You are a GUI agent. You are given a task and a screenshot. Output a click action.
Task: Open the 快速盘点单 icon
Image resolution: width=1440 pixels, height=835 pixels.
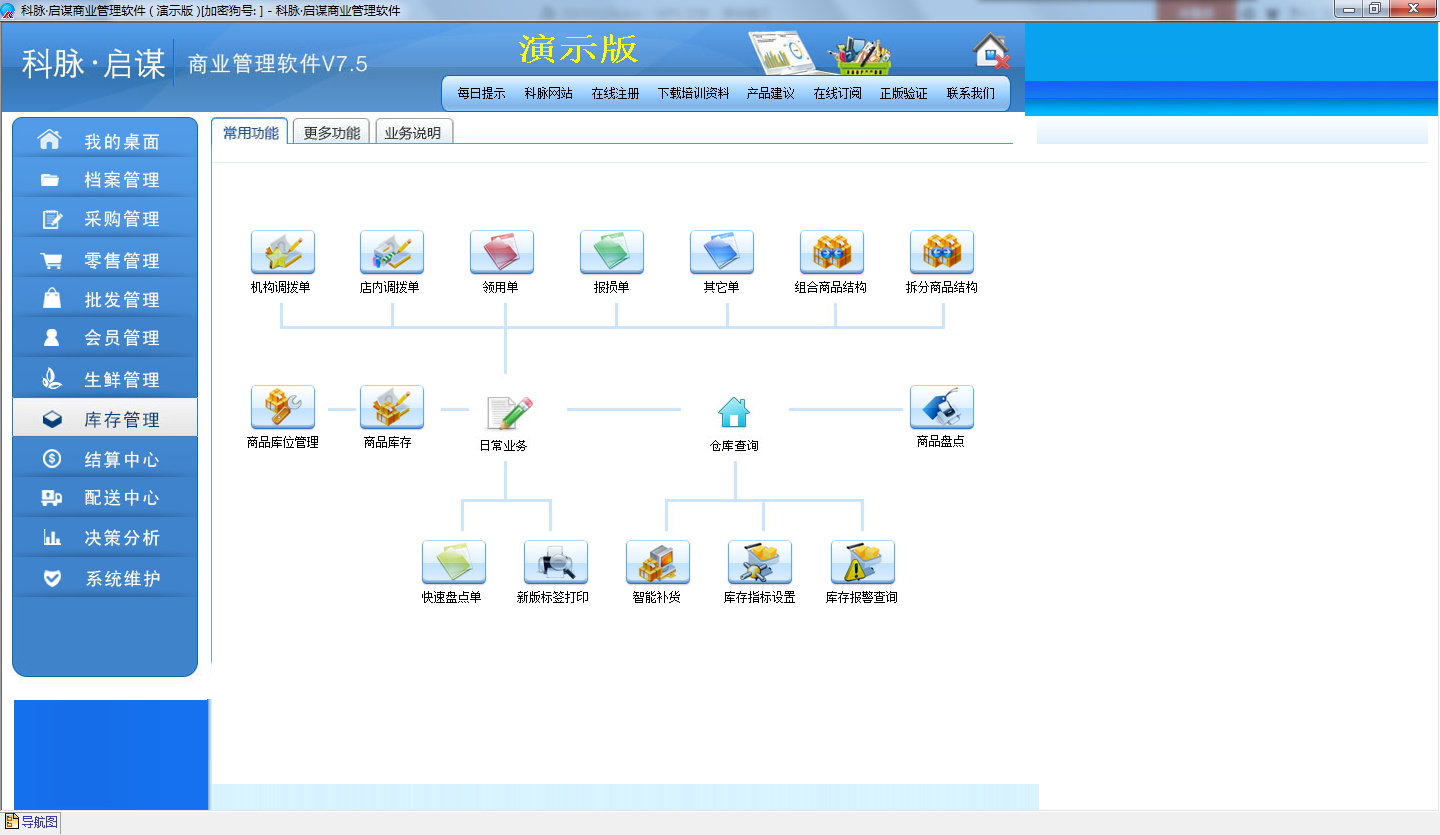pyautogui.click(x=454, y=562)
